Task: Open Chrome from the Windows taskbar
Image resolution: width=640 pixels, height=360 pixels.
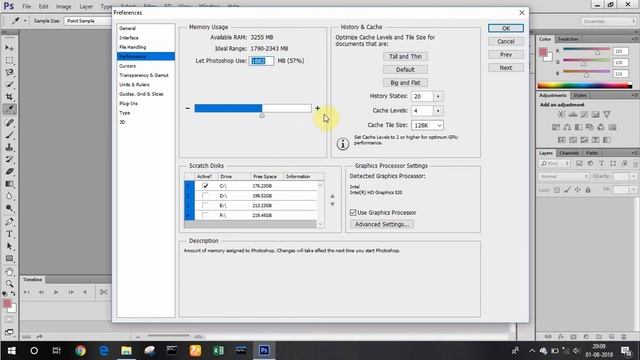Action: (80, 350)
